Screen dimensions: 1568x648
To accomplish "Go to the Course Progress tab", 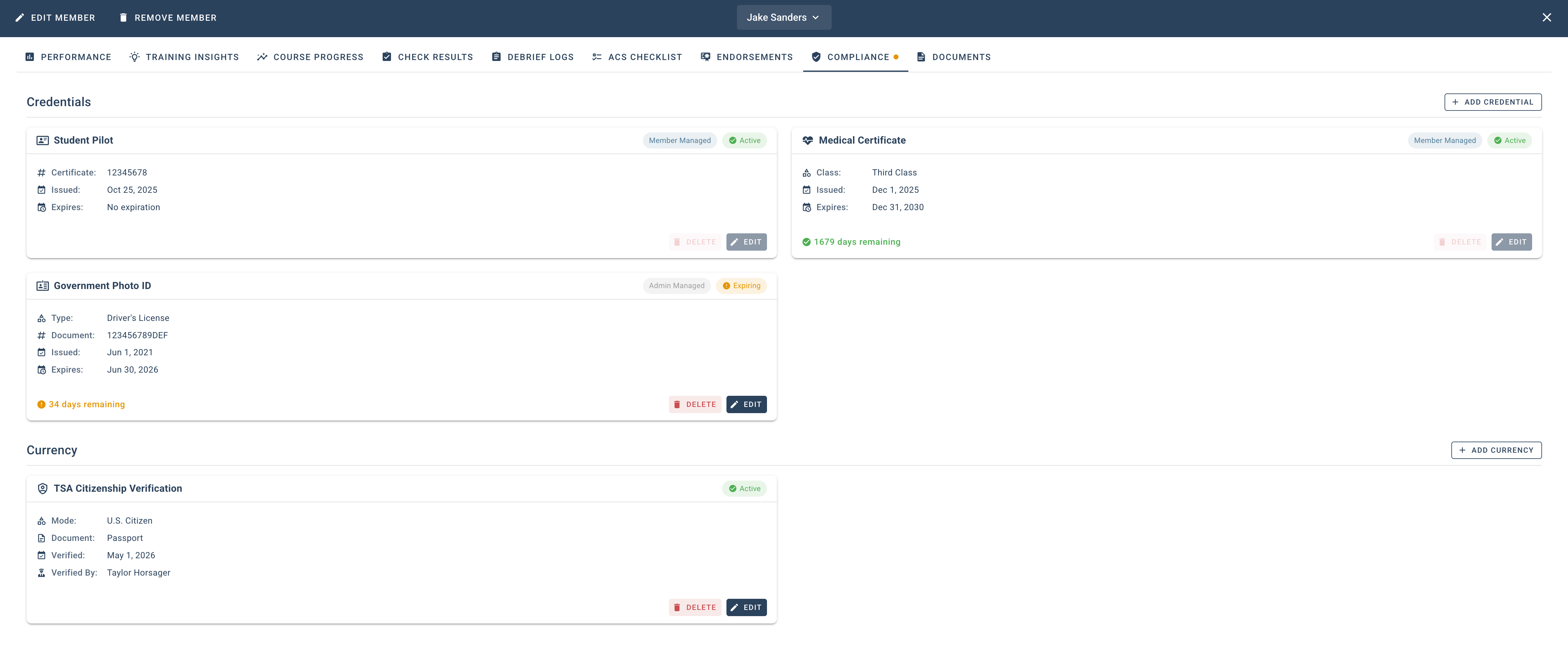I will (310, 57).
